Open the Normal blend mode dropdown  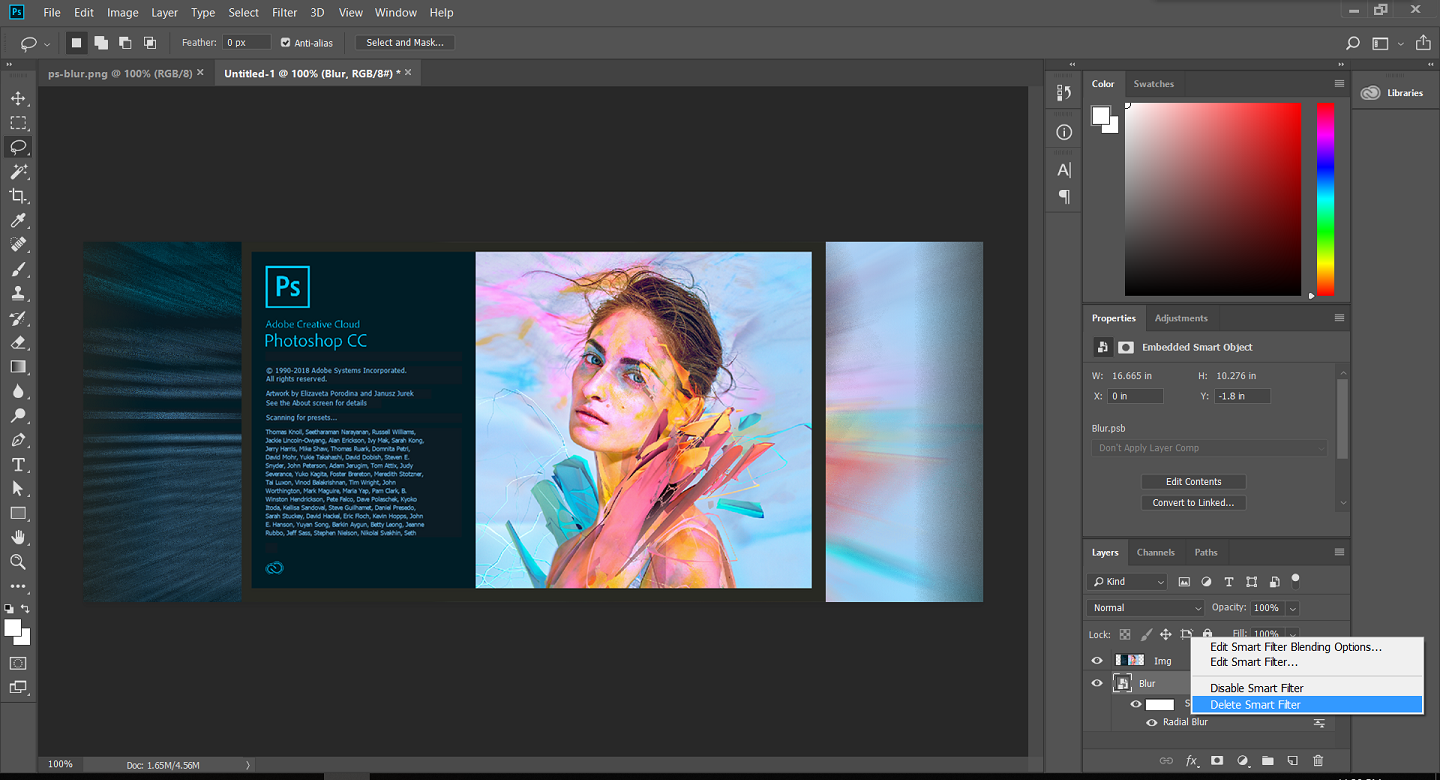[x=1146, y=608]
